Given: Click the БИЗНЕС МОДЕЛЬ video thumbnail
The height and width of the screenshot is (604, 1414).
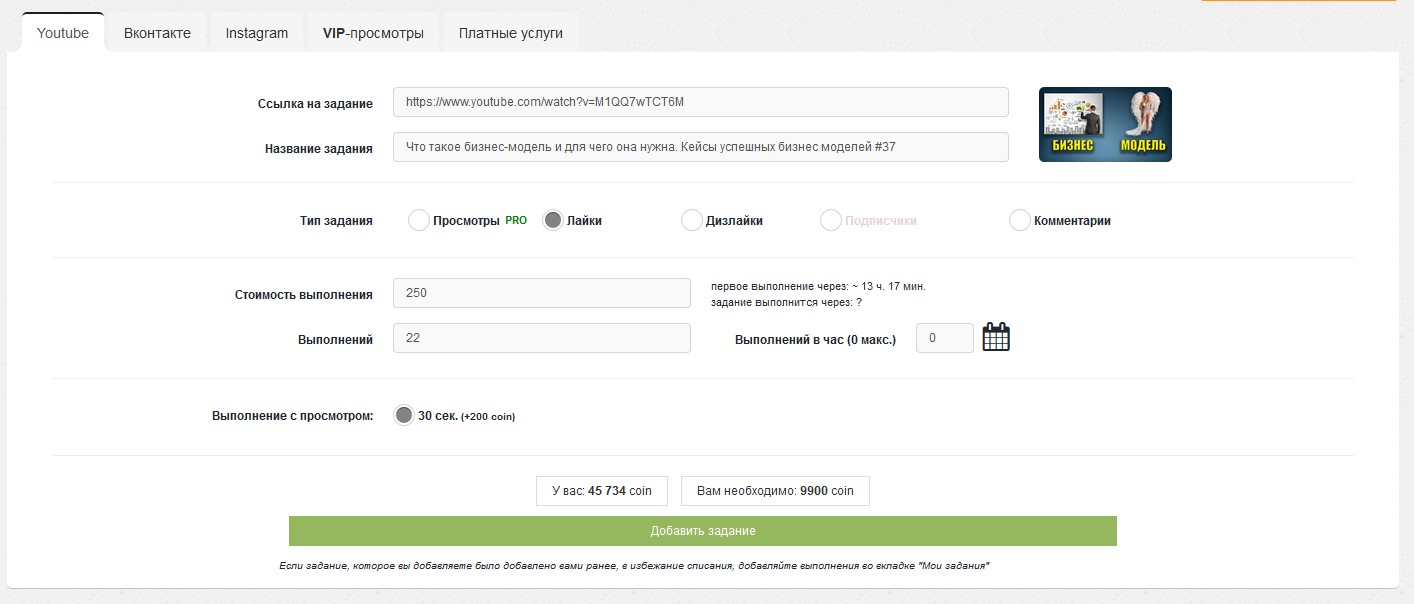Looking at the screenshot, I should 1105,125.
